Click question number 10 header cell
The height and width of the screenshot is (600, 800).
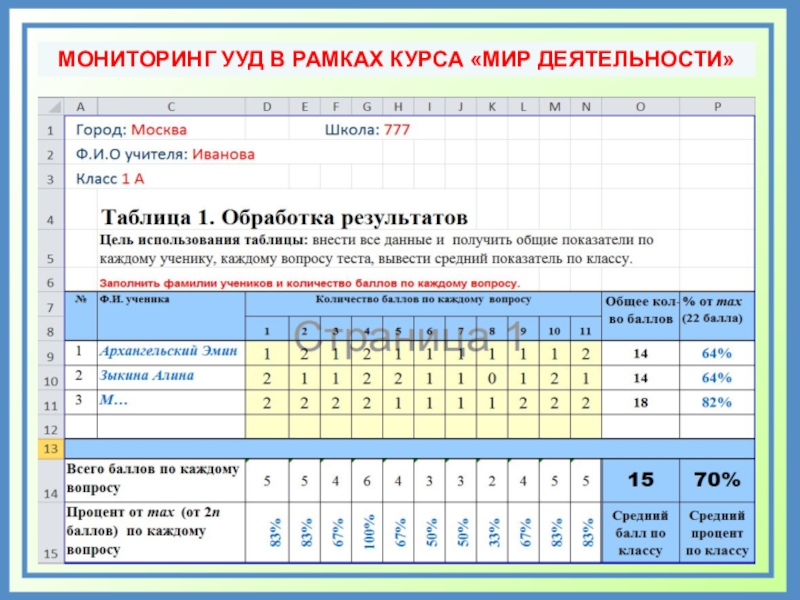click(555, 331)
